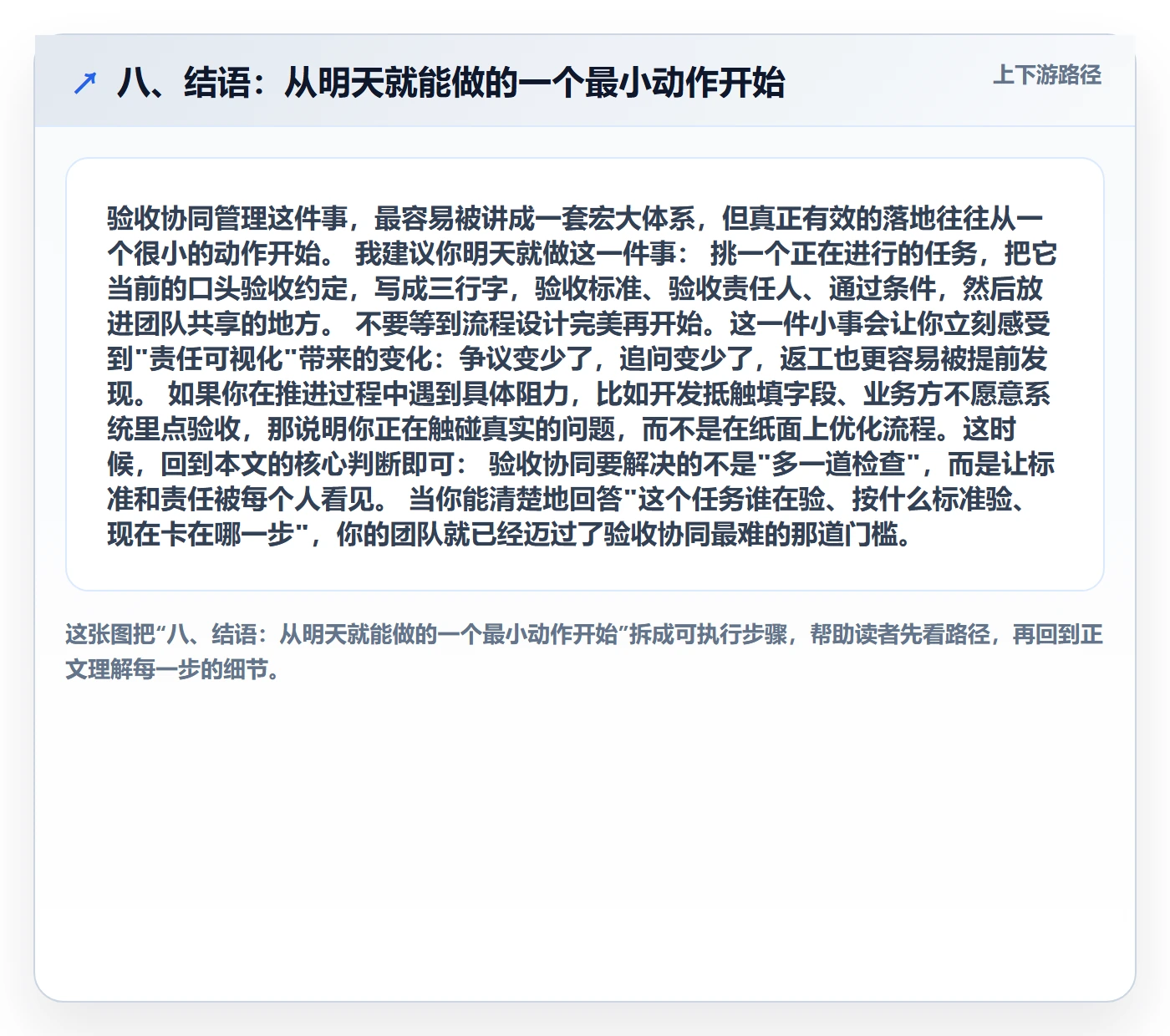
Task: Click the paragraph starting with 验收协同管理这件事
Action: click(582, 376)
